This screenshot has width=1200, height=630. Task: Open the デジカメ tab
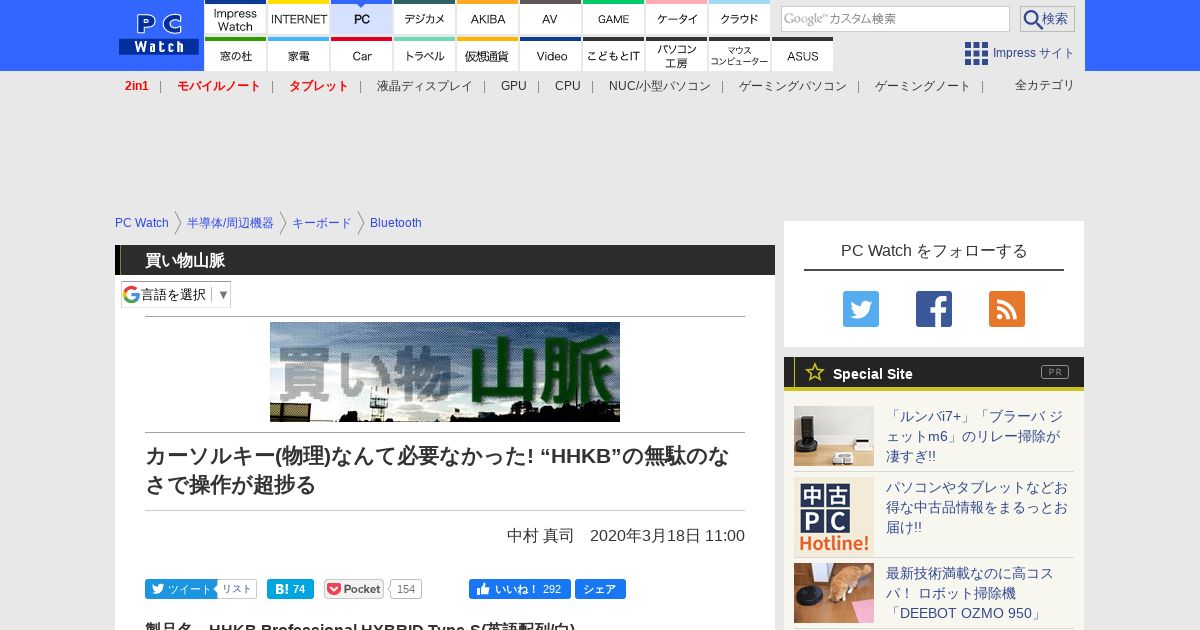(x=425, y=18)
